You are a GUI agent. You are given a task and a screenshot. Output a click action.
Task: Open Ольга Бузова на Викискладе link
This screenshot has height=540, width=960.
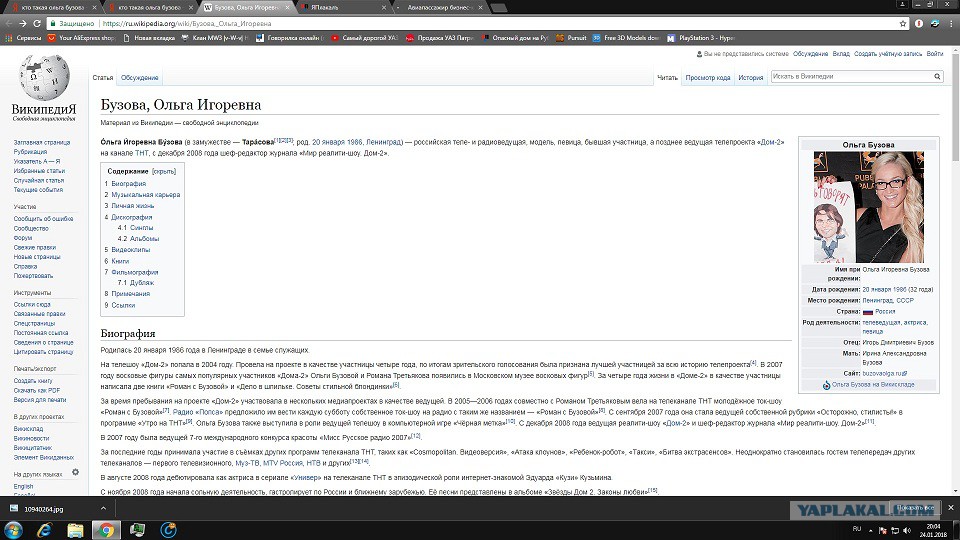(x=872, y=384)
